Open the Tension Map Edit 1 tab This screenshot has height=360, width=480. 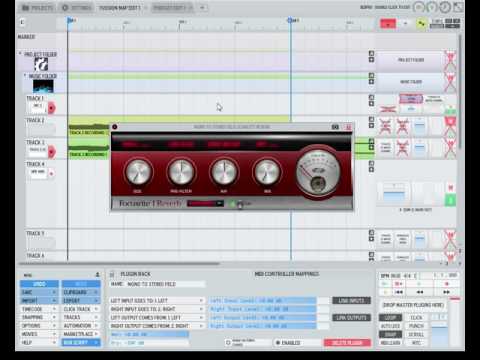[120, 8]
